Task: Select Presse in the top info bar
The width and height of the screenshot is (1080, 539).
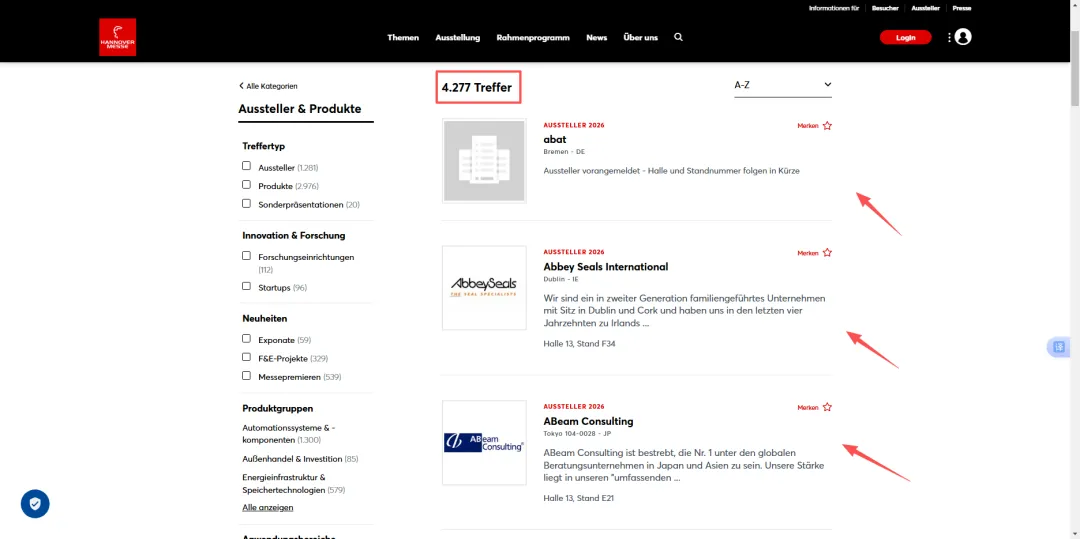Action: tap(962, 8)
